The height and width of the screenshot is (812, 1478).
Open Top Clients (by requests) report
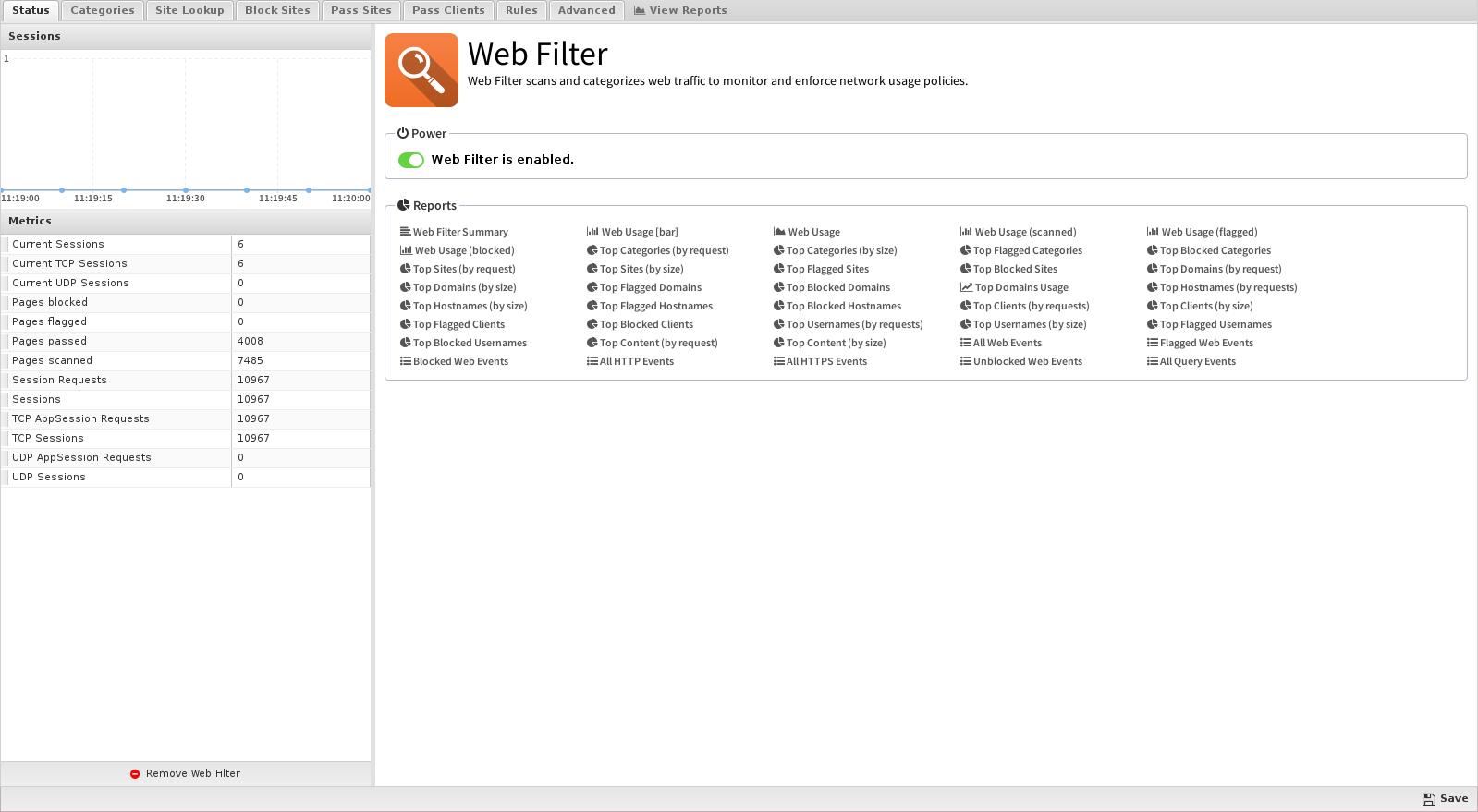[1024, 306]
